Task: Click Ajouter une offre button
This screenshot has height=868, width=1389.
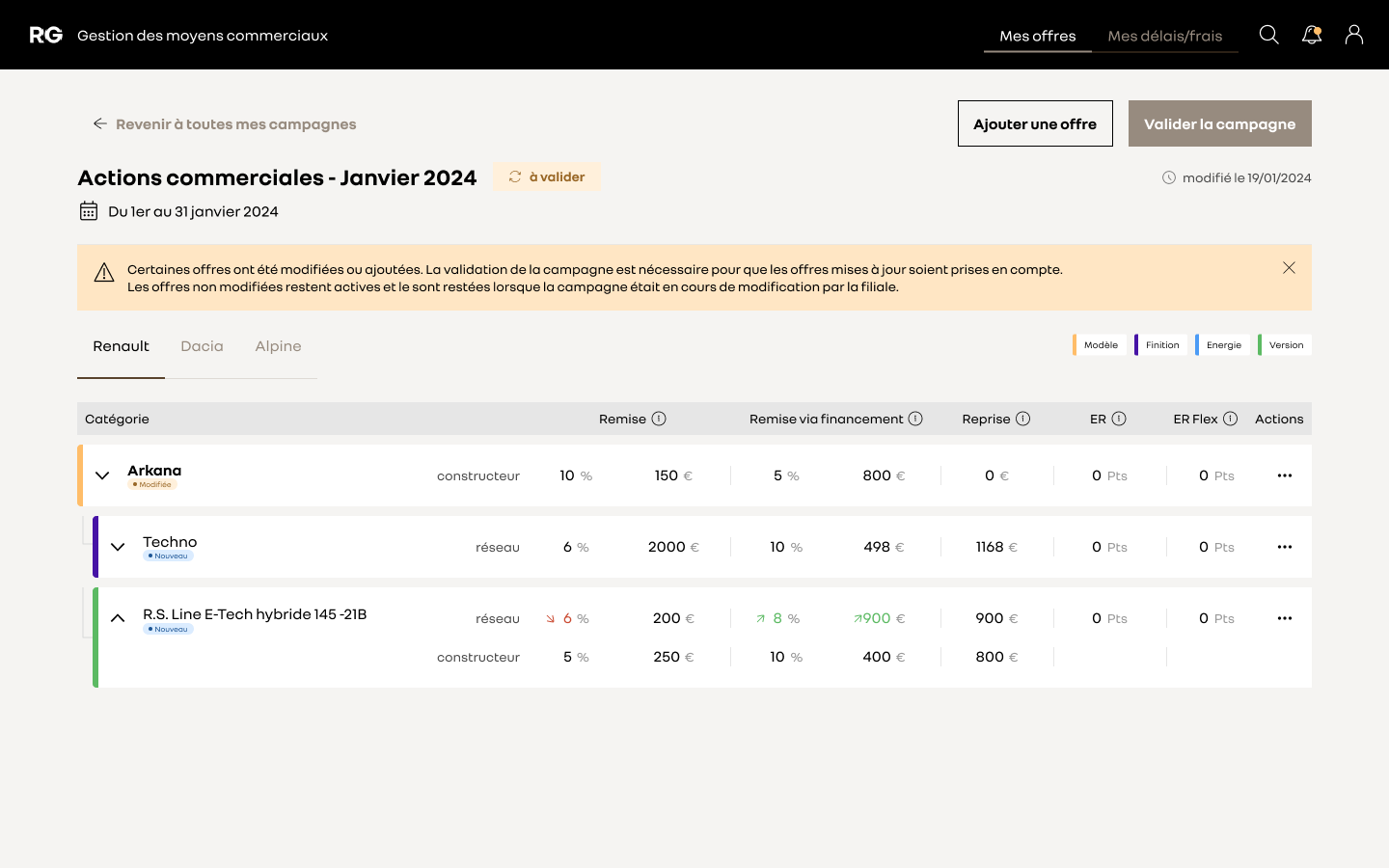Action: pos(1035,123)
